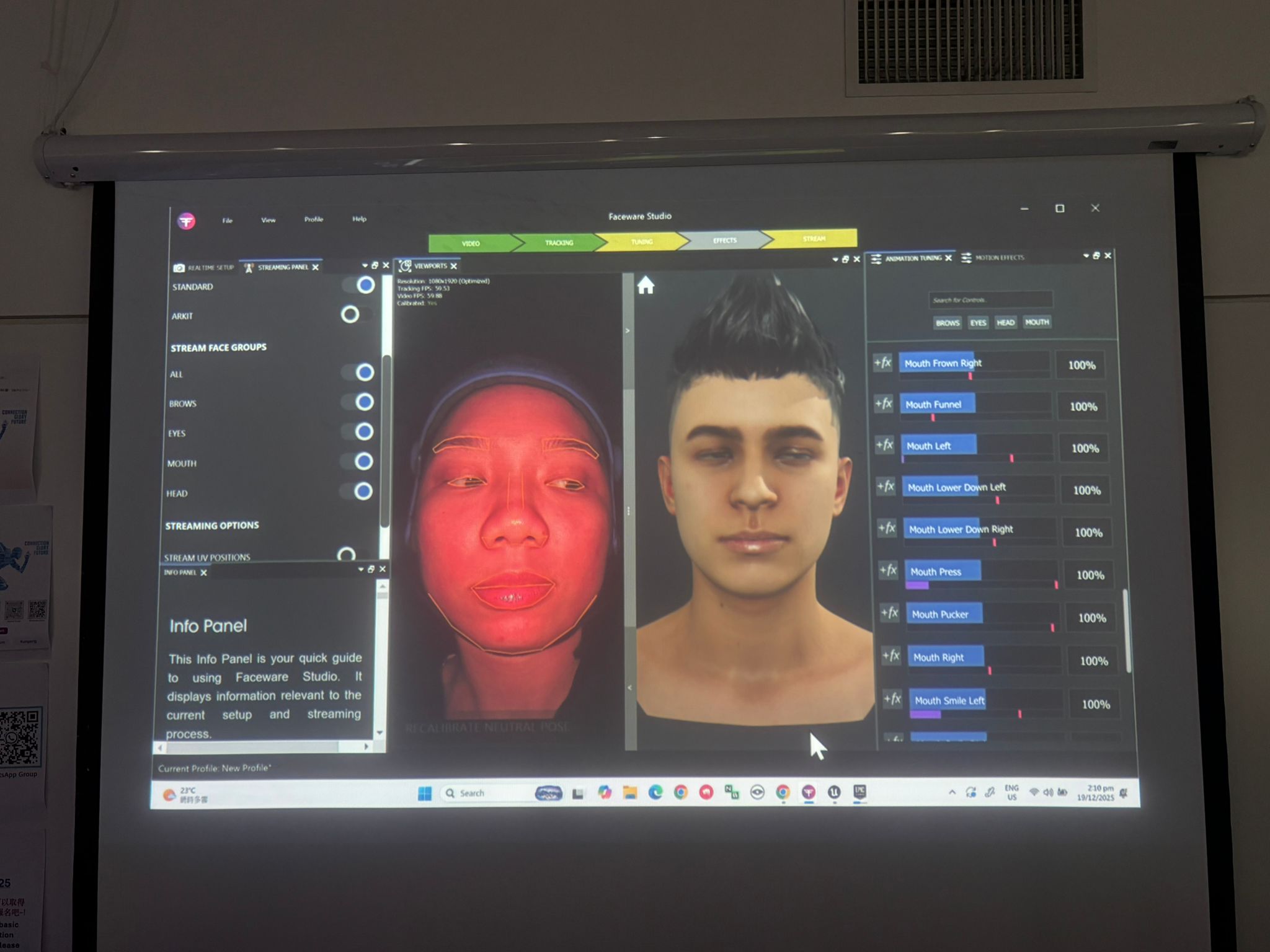Toggle Stream UV Positions option
Image resolution: width=1270 pixels, height=952 pixels.
point(347,554)
